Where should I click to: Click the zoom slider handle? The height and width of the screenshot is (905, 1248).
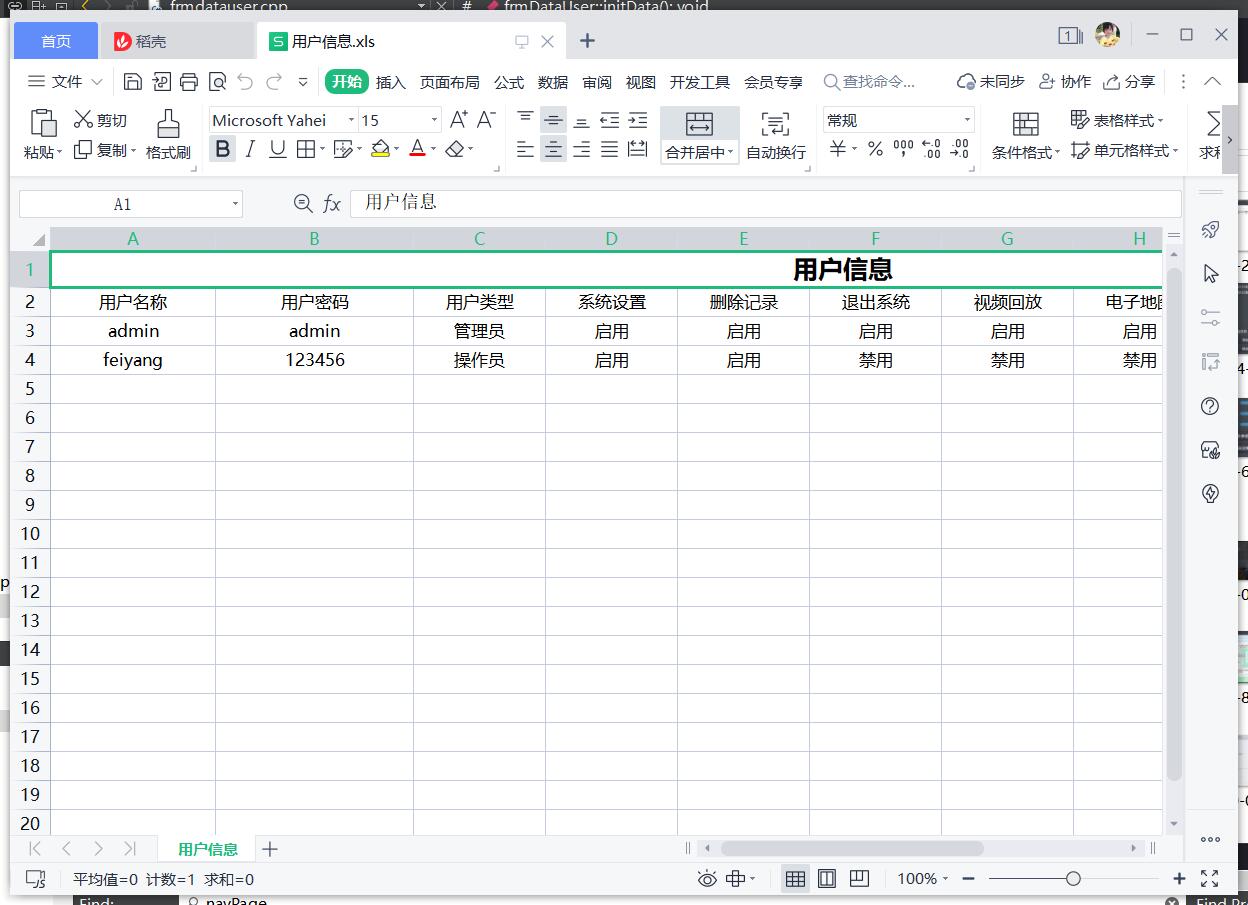pyautogui.click(x=1073, y=879)
